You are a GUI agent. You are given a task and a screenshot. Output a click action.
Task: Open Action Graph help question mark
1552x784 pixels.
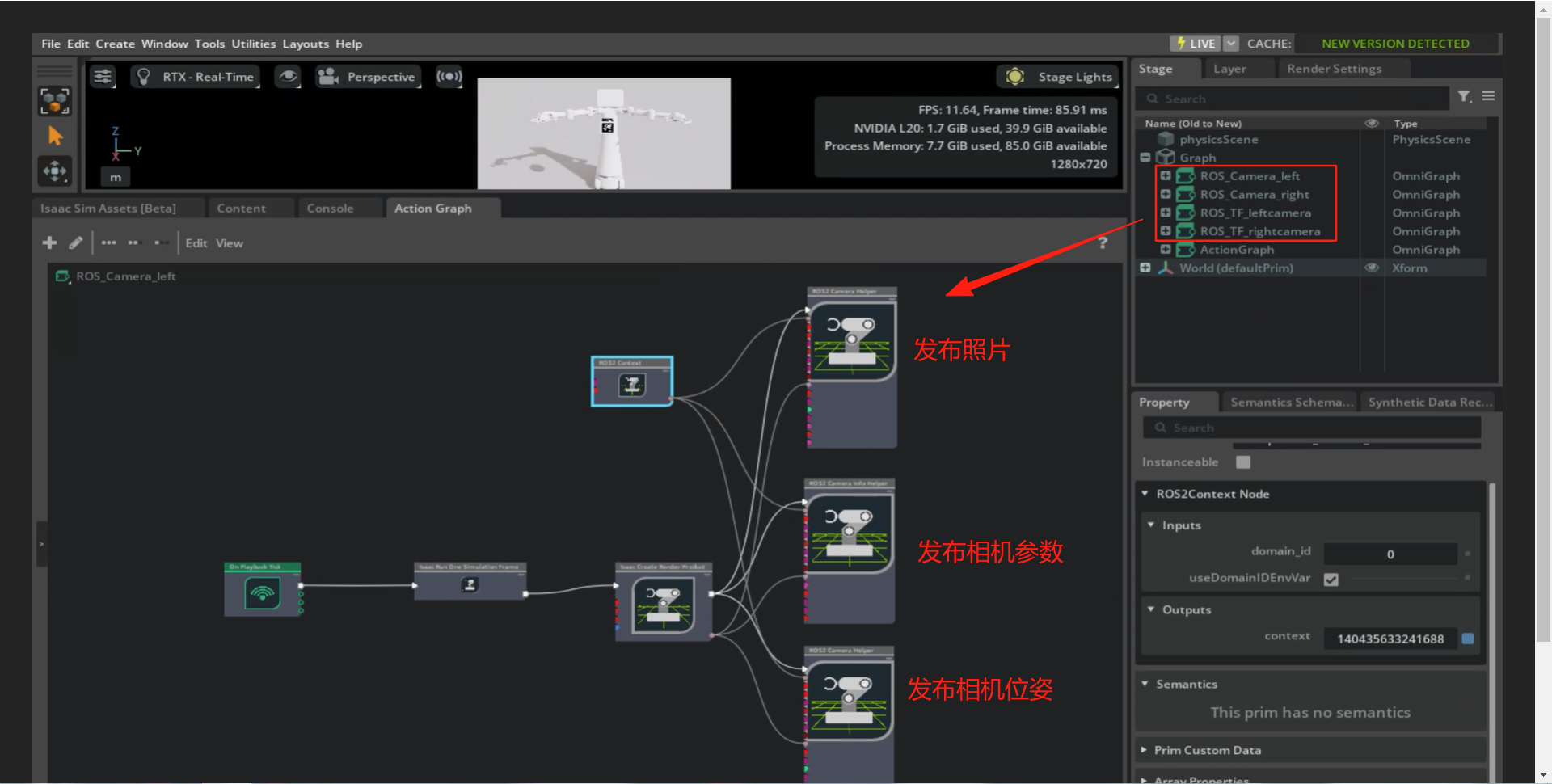point(1103,242)
